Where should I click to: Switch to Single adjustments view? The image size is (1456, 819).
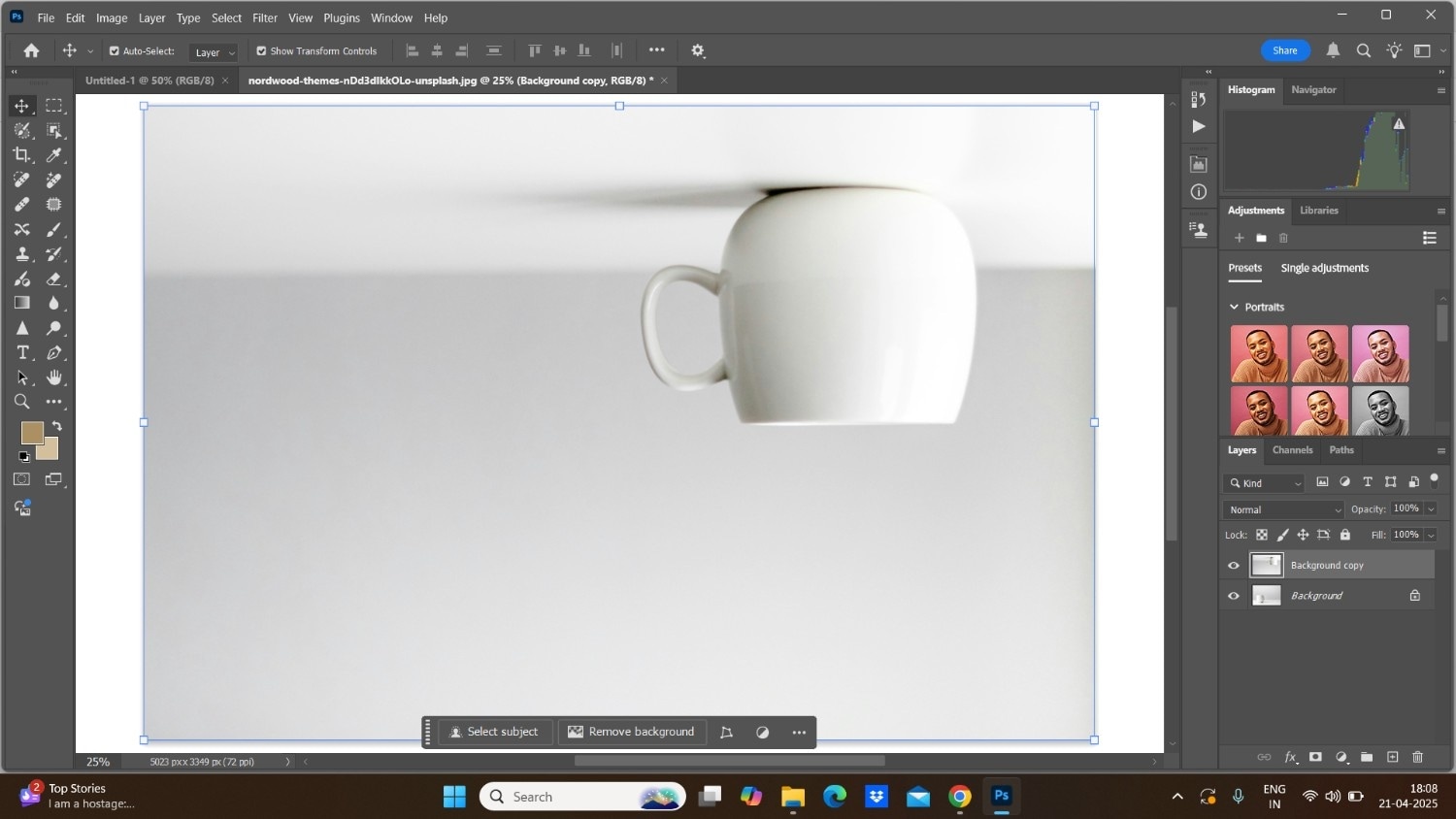coord(1324,268)
